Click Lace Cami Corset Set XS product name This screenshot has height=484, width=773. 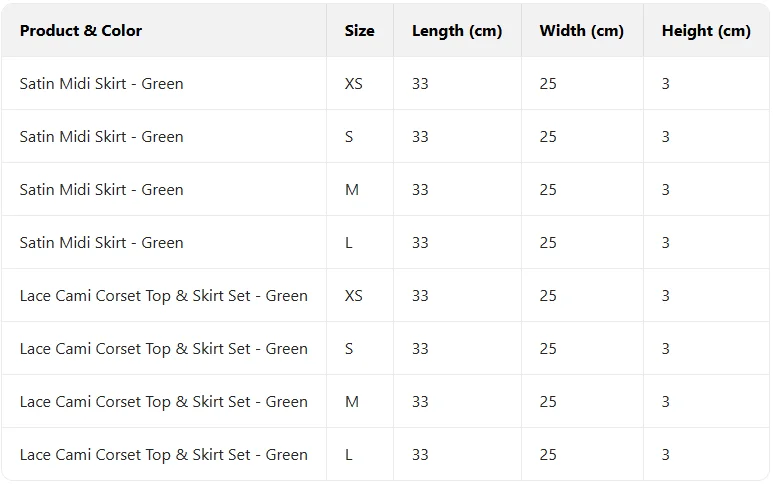point(164,296)
